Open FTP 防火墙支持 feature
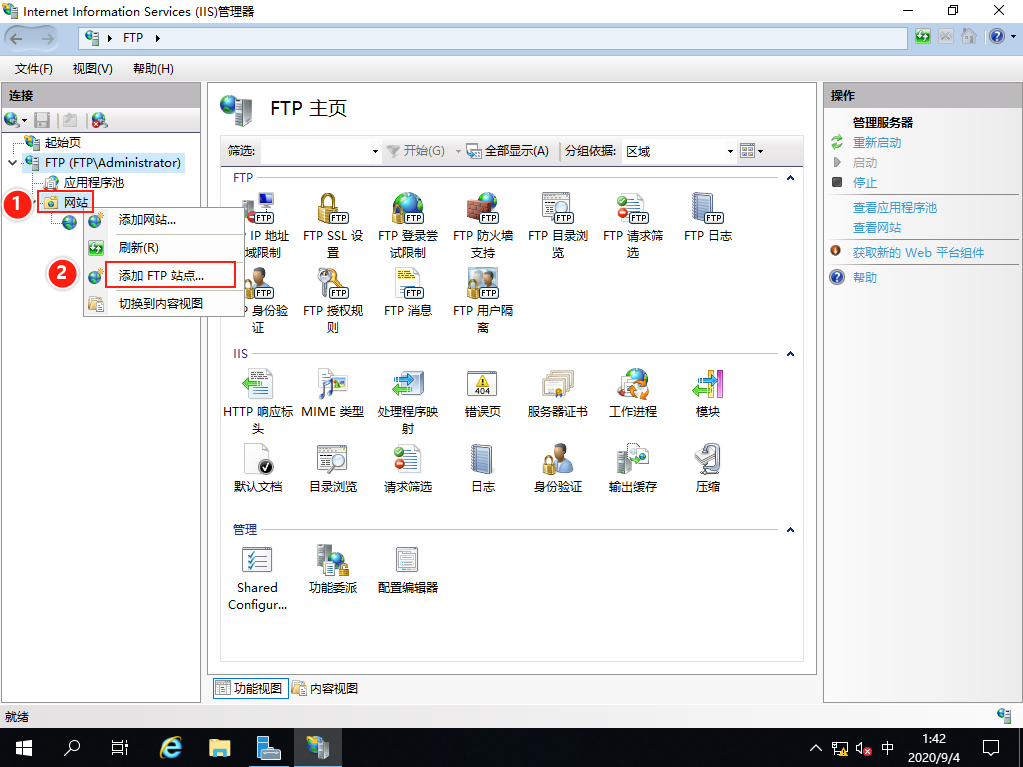Screen dimensions: 1023x767 tap(483, 225)
